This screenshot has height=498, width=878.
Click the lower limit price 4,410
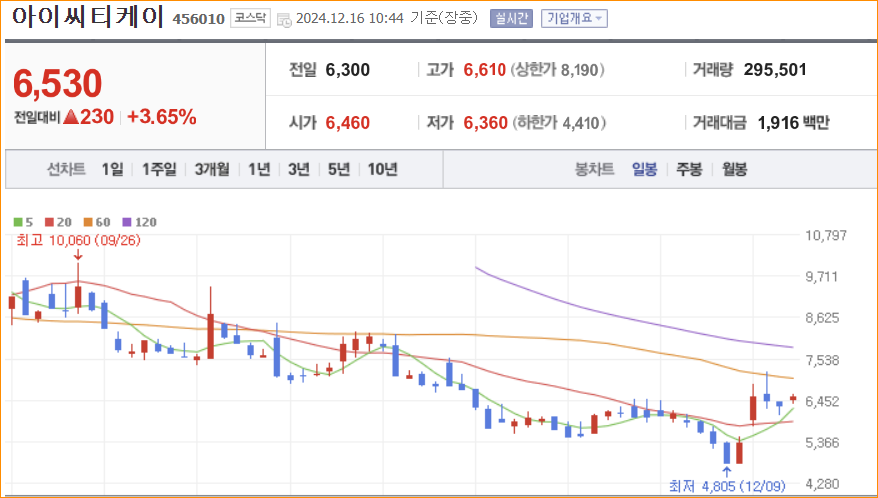581,123
